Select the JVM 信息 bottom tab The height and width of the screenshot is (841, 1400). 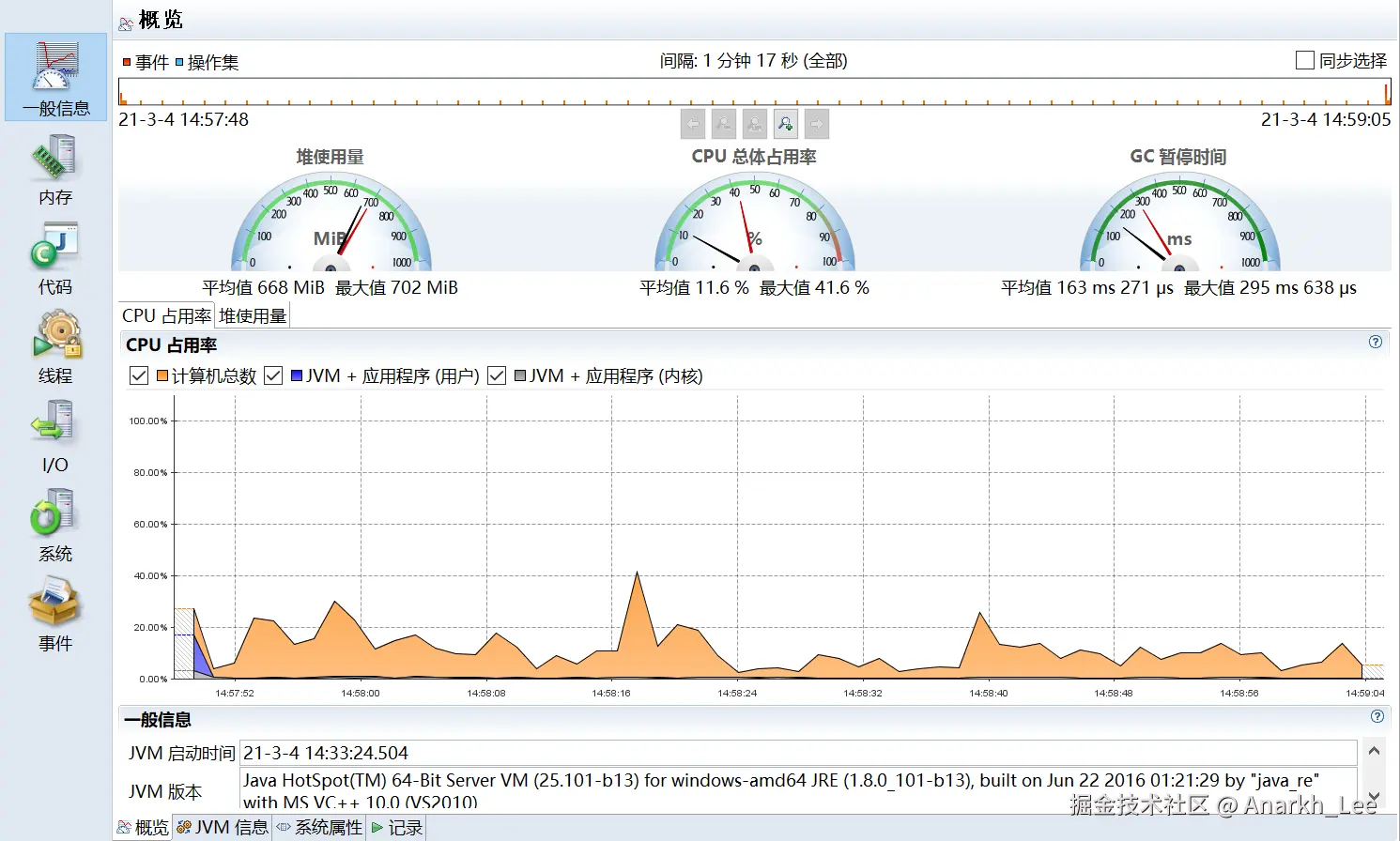(223, 827)
